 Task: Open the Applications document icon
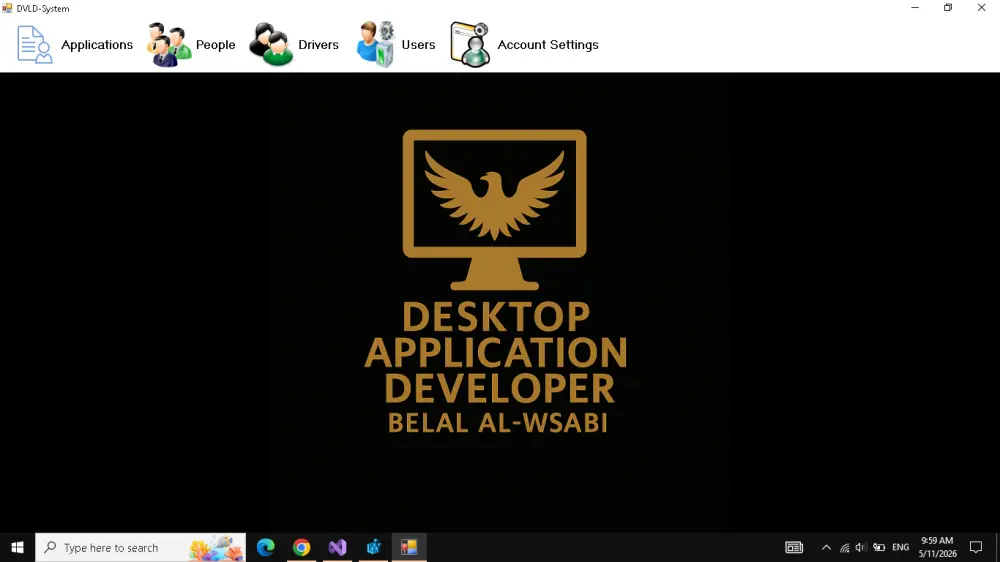click(x=34, y=45)
